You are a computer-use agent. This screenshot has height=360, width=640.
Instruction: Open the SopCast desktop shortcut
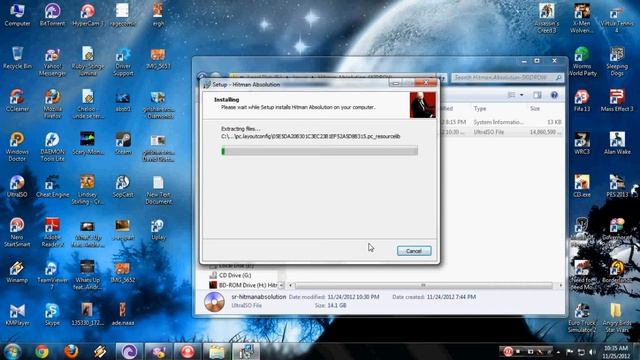click(x=123, y=186)
